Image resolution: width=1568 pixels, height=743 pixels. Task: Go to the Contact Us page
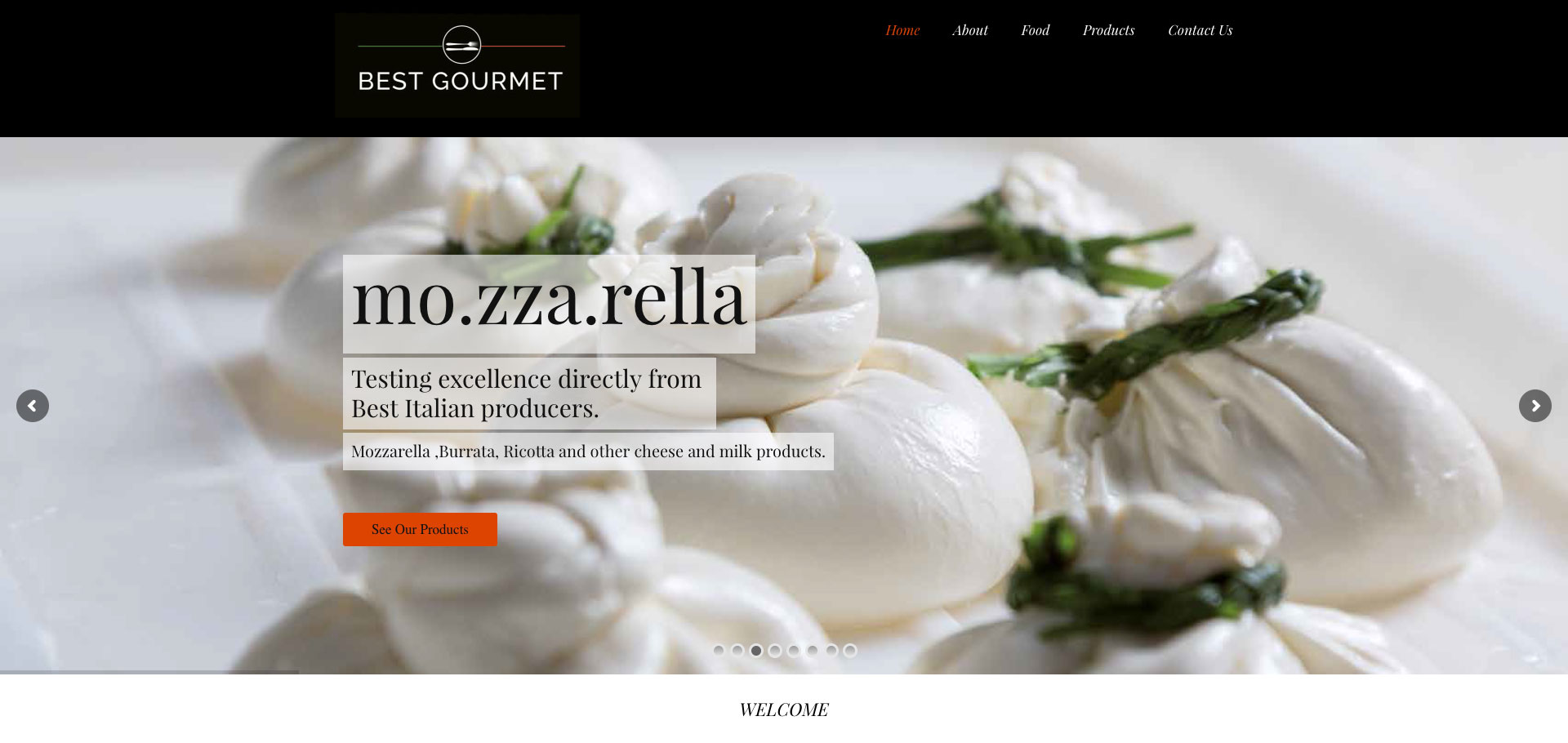[x=1200, y=30]
